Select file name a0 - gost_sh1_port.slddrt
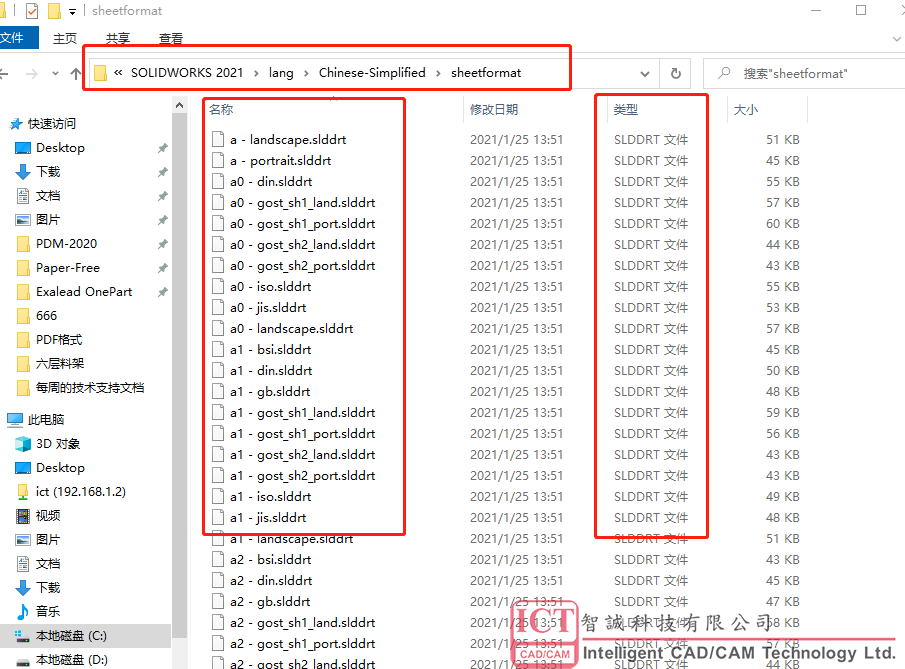 (x=302, y=223)
